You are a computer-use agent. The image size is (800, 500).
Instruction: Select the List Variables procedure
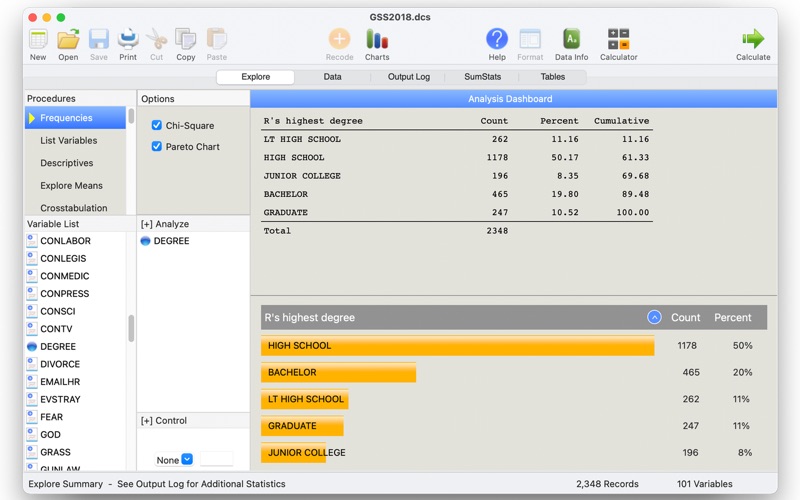coord(76,140)
